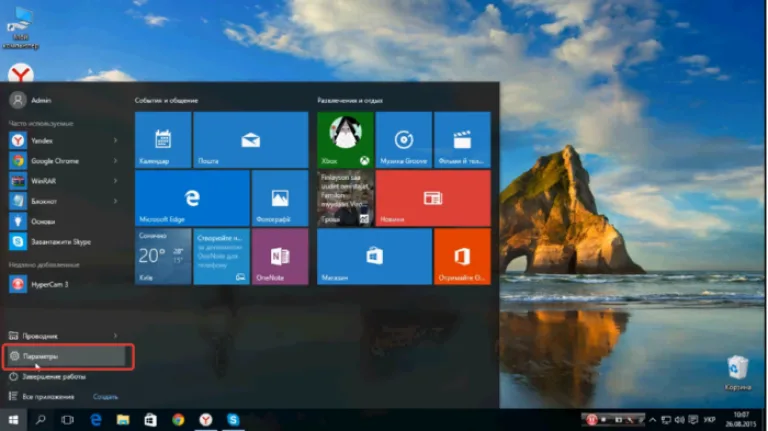768x431 pixels.
Task: Open the Store (Магазин) tile
Action: (375, 257)
